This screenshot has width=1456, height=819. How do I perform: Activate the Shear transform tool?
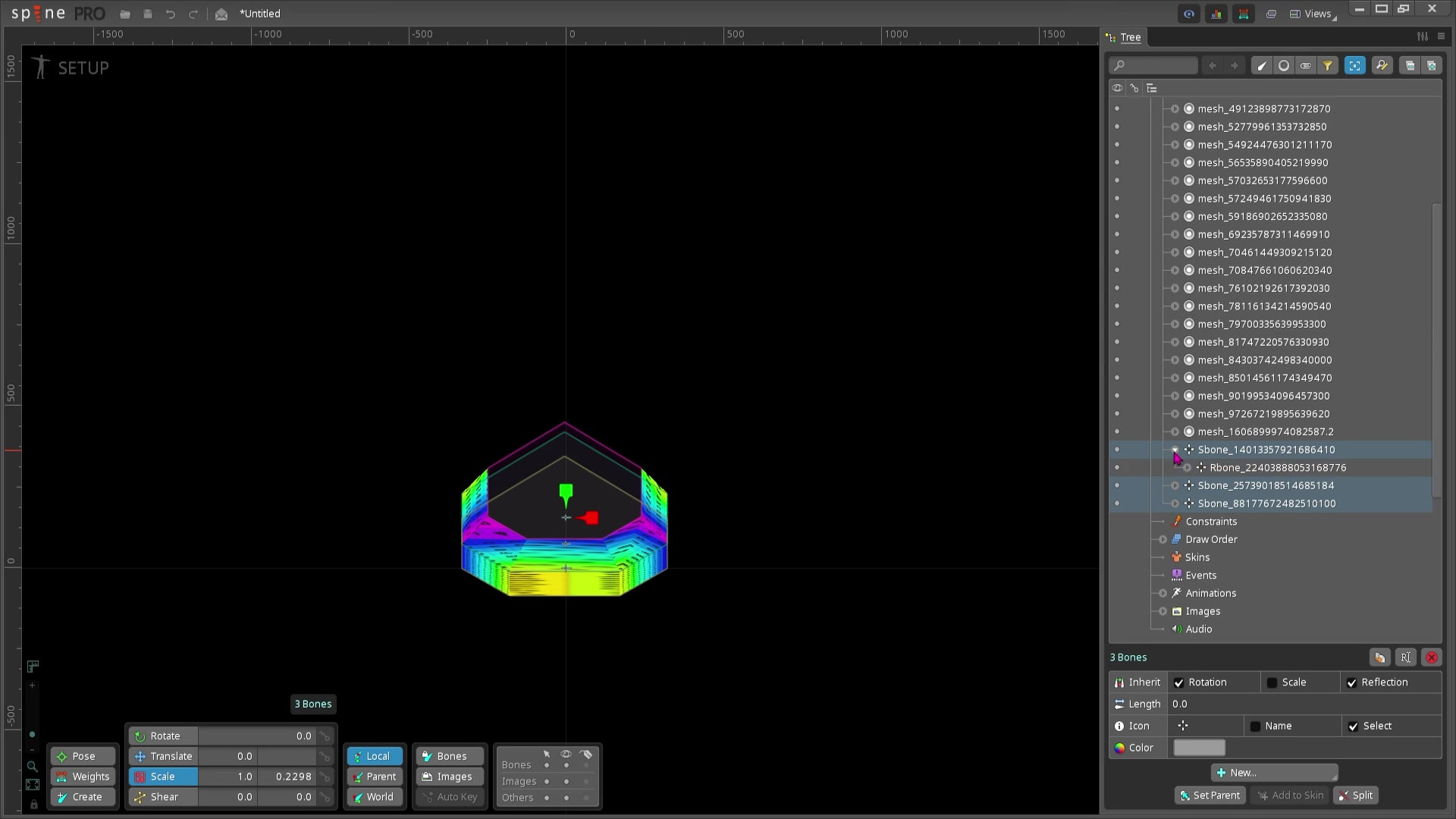click(x=163, y=797)
